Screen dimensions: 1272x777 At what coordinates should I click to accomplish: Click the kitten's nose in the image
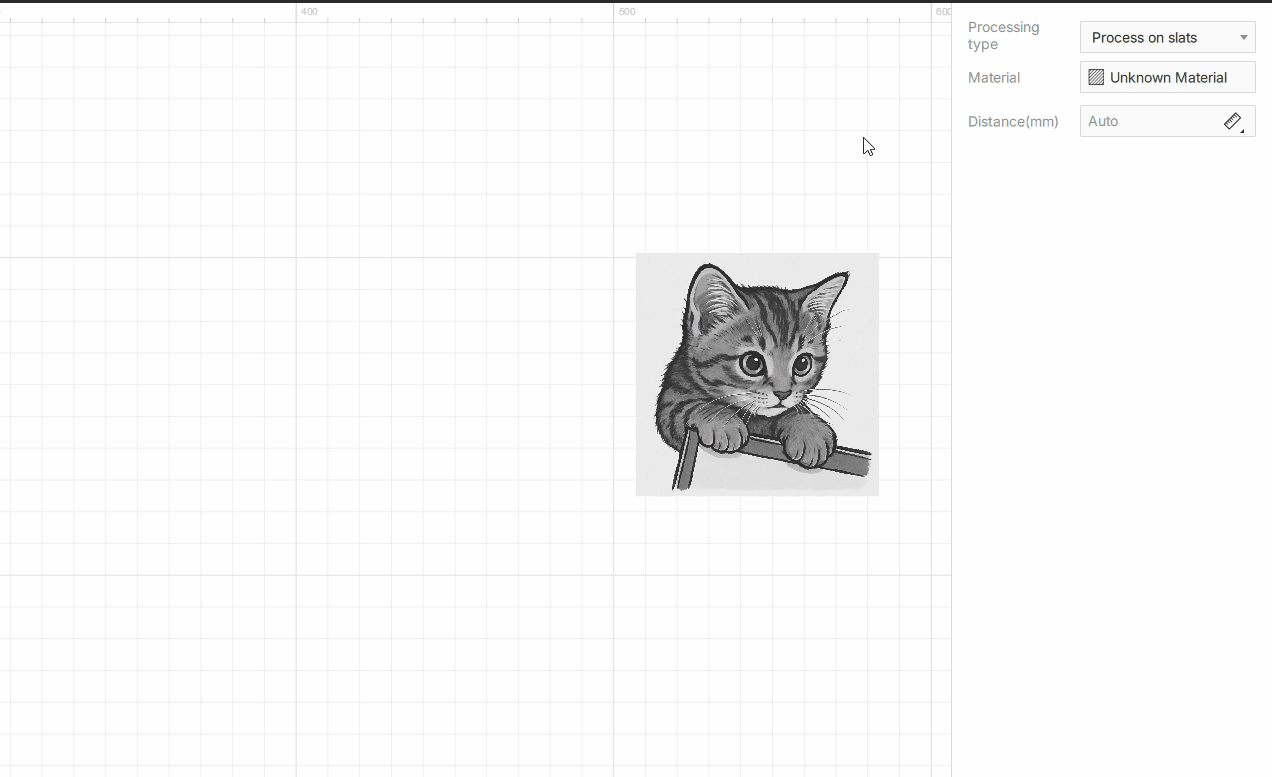pos(781,397)
